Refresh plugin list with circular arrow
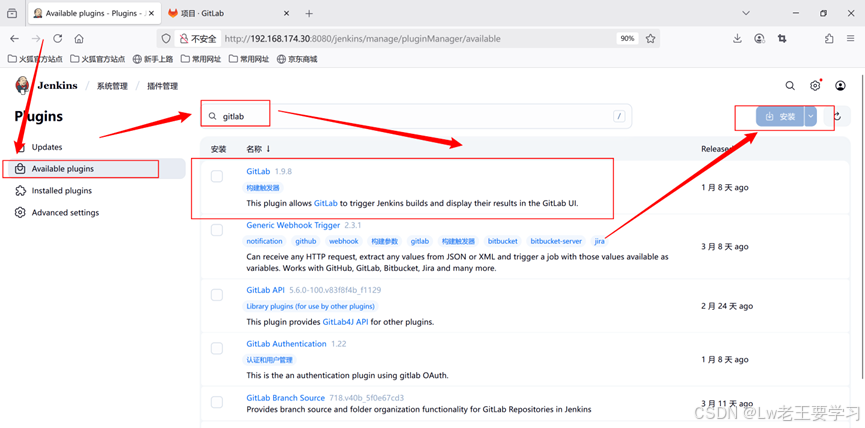 point(837,116)
